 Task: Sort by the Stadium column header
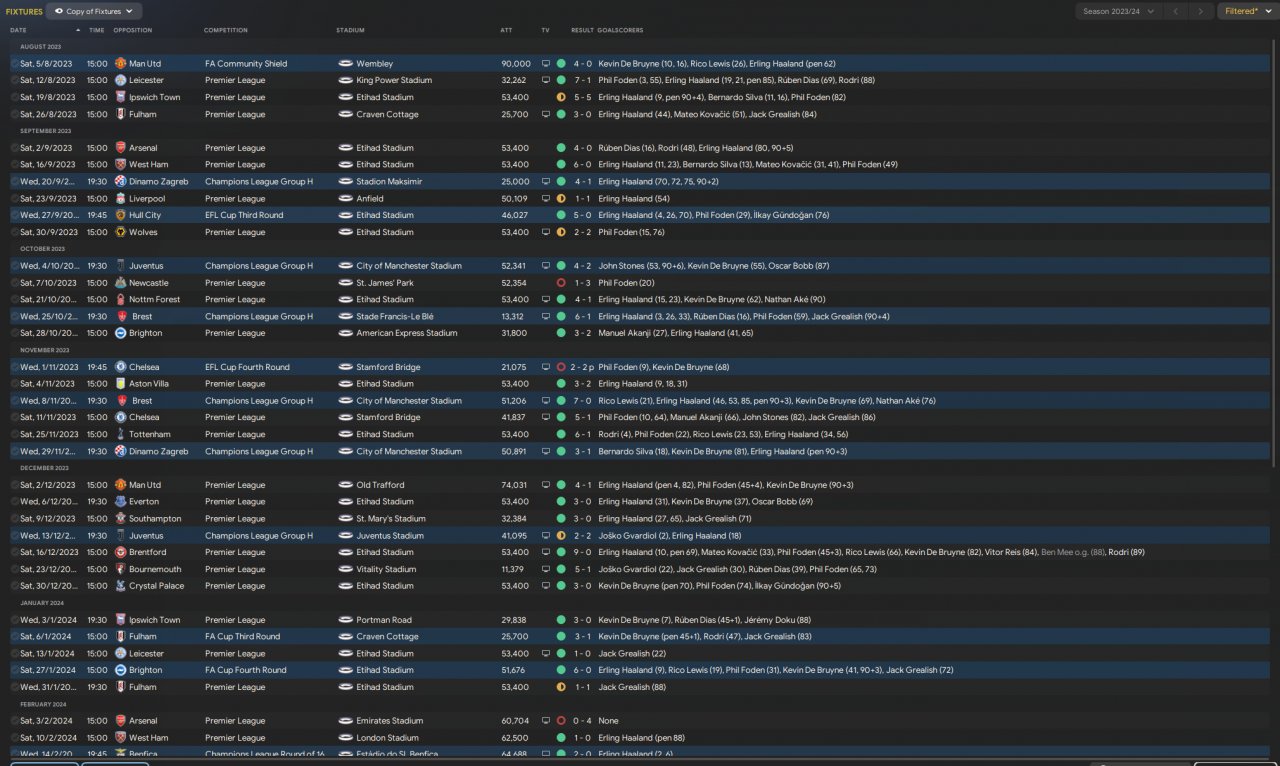click(350, 30)
